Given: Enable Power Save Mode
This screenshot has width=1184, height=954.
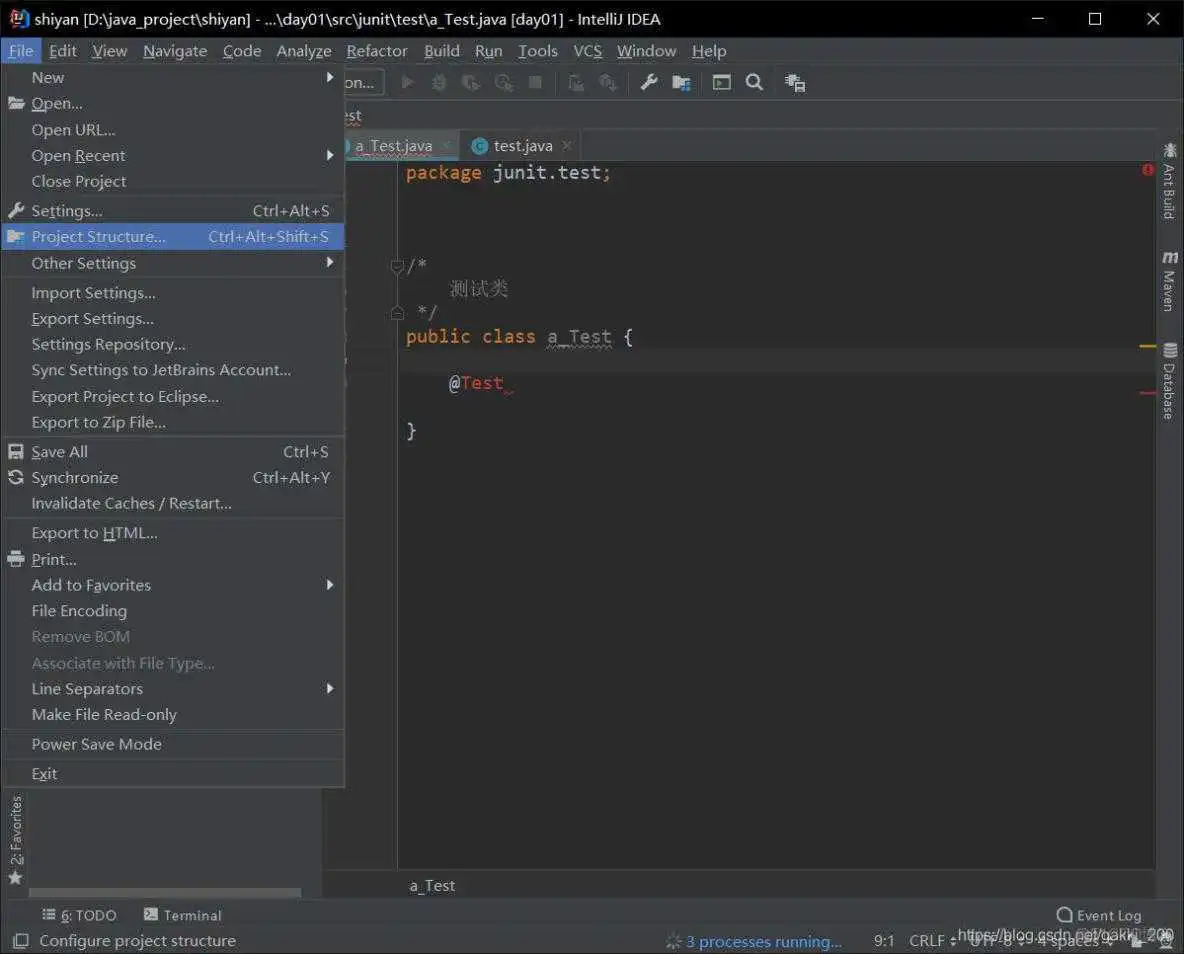Looking at the screenshot, I should click(x=96, y=744).
